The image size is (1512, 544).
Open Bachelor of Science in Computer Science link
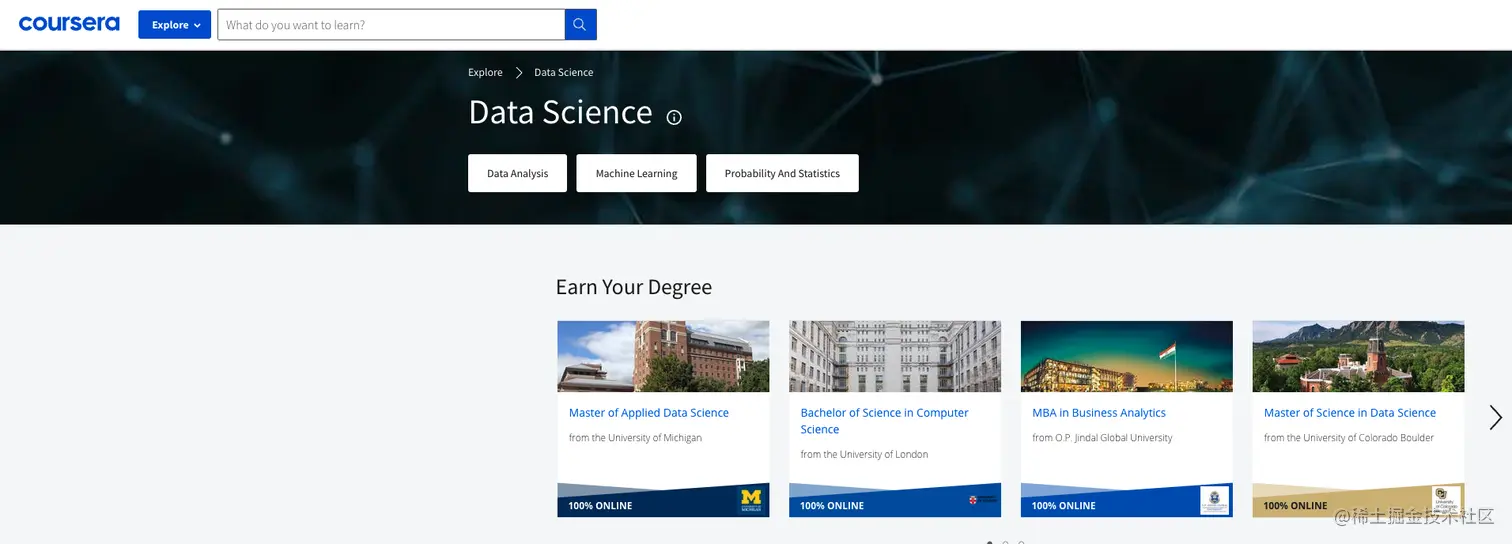tap(885, 421)
